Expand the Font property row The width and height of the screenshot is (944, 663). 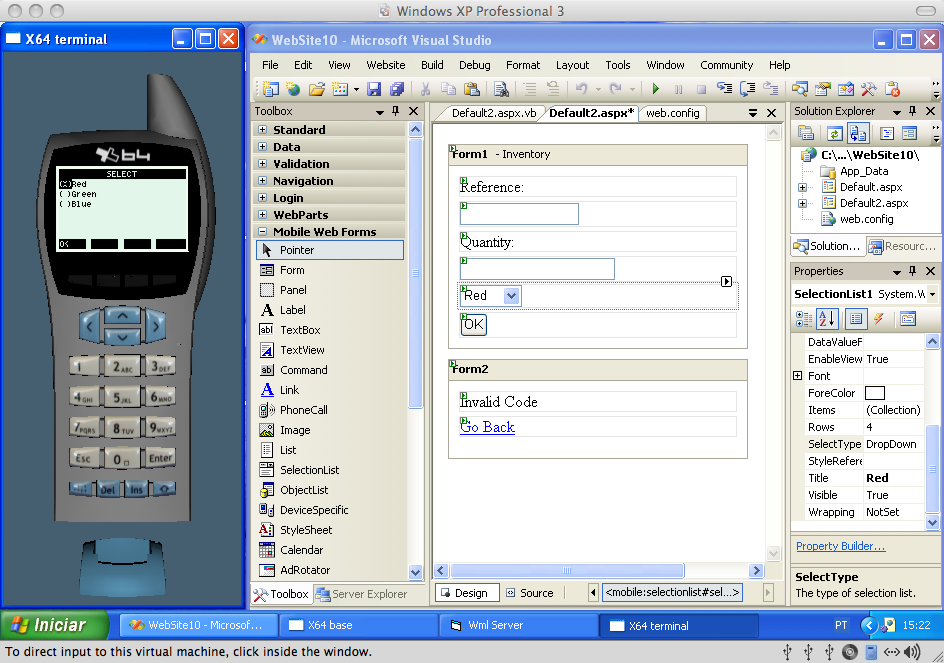[798, 376]
